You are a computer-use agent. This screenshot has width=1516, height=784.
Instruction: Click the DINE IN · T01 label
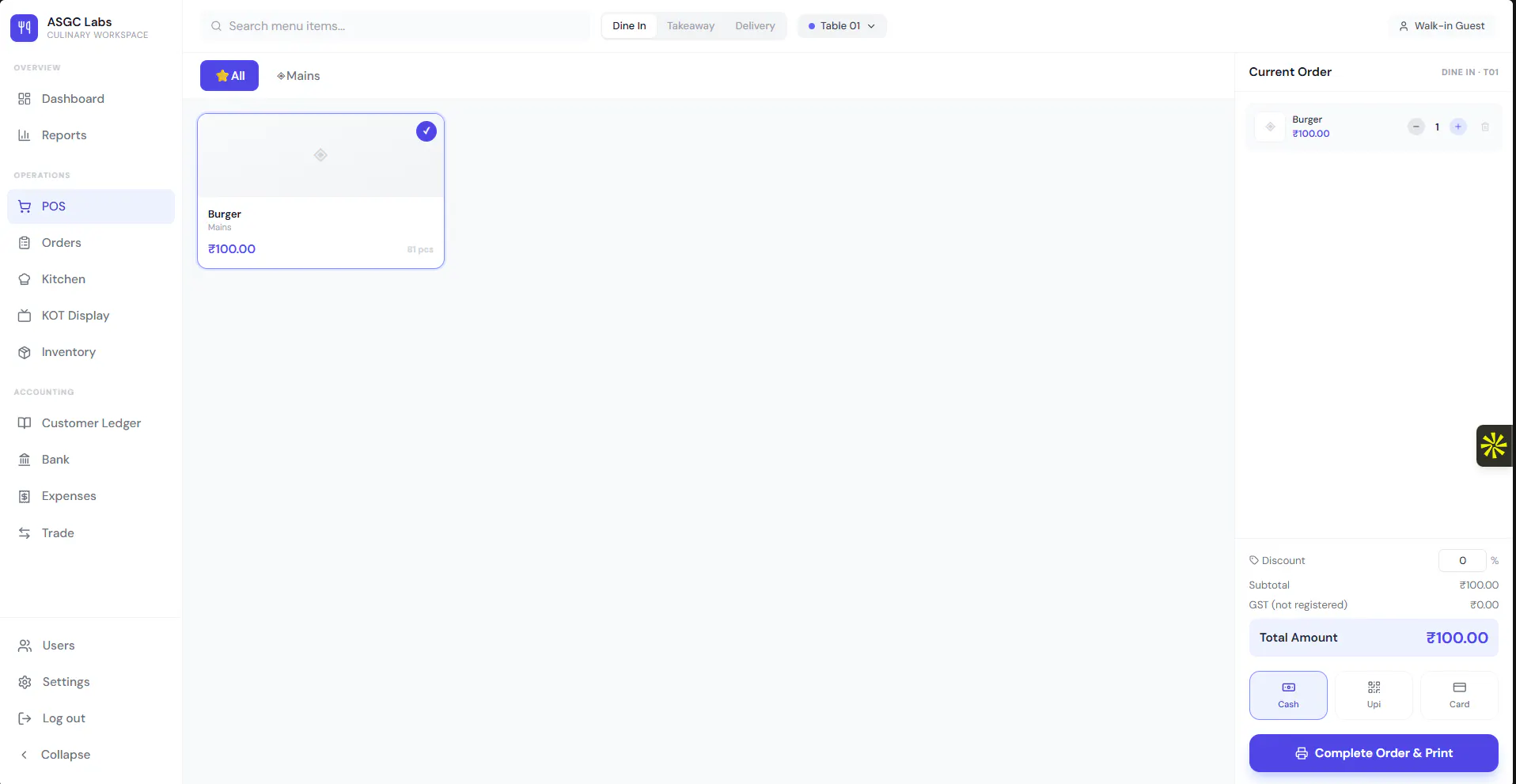click(1469, 72)
